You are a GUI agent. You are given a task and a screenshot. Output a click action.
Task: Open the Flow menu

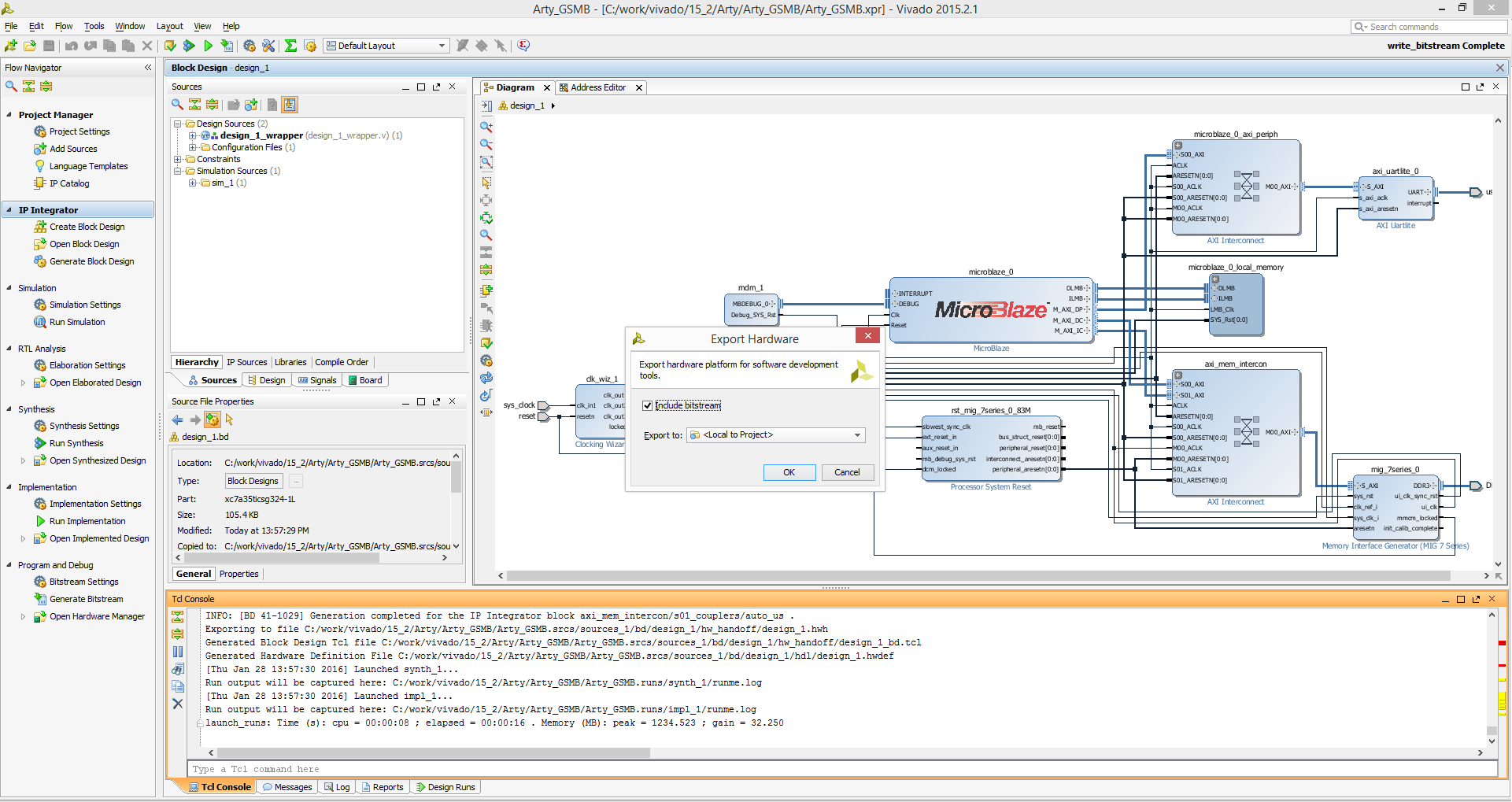coord(64,26)
